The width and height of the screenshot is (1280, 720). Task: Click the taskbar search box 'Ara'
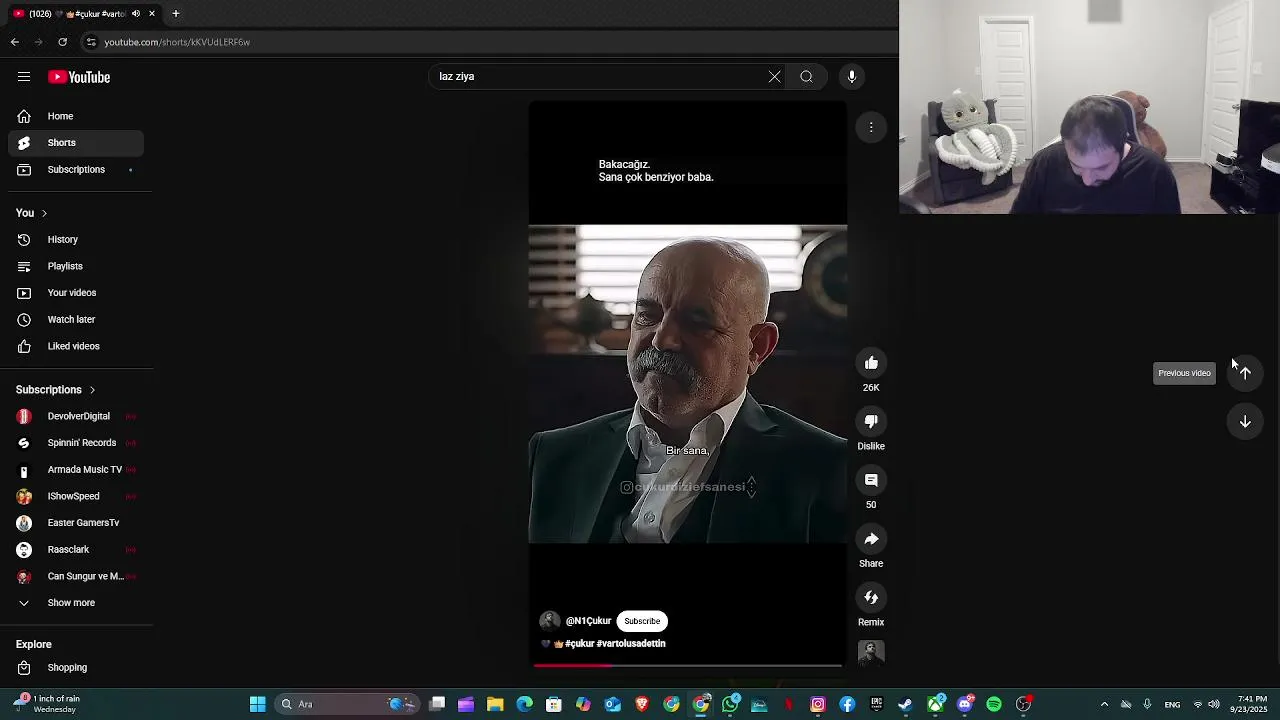pyautogui.click(x=346, y=704)
